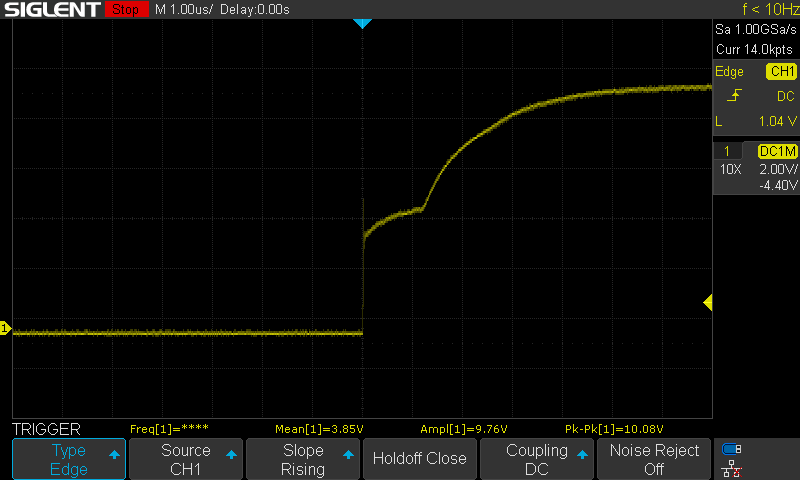
Task: Click the DC1M coupling badge
Action: [777, 151]
